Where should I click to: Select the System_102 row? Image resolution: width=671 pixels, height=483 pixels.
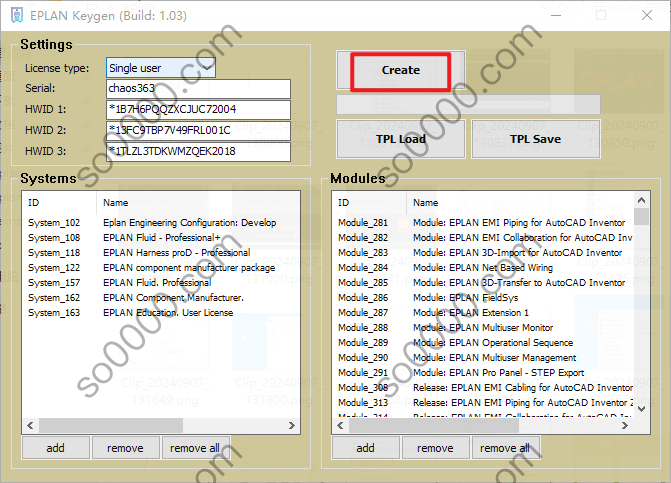(x=161, y=223)
